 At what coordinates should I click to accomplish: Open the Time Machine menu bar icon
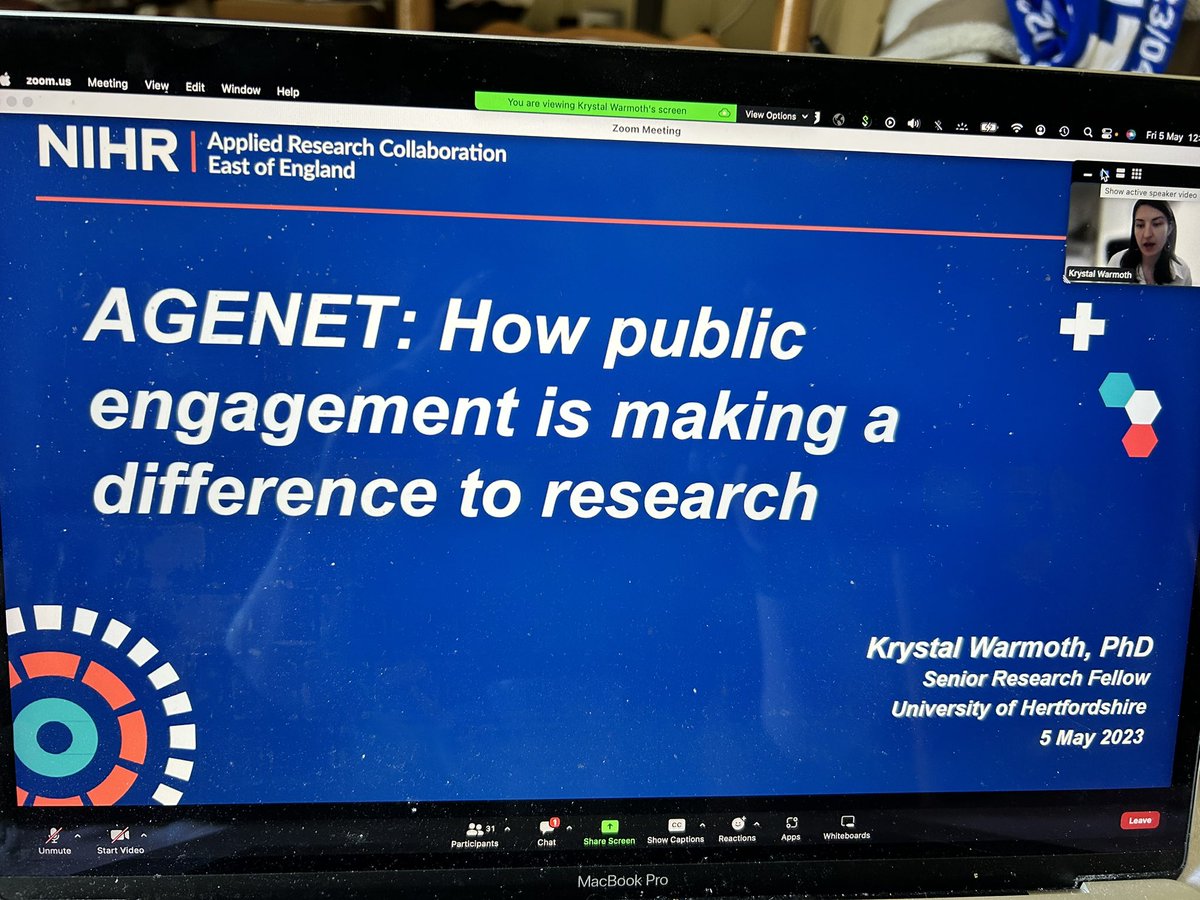point(1064,131)
